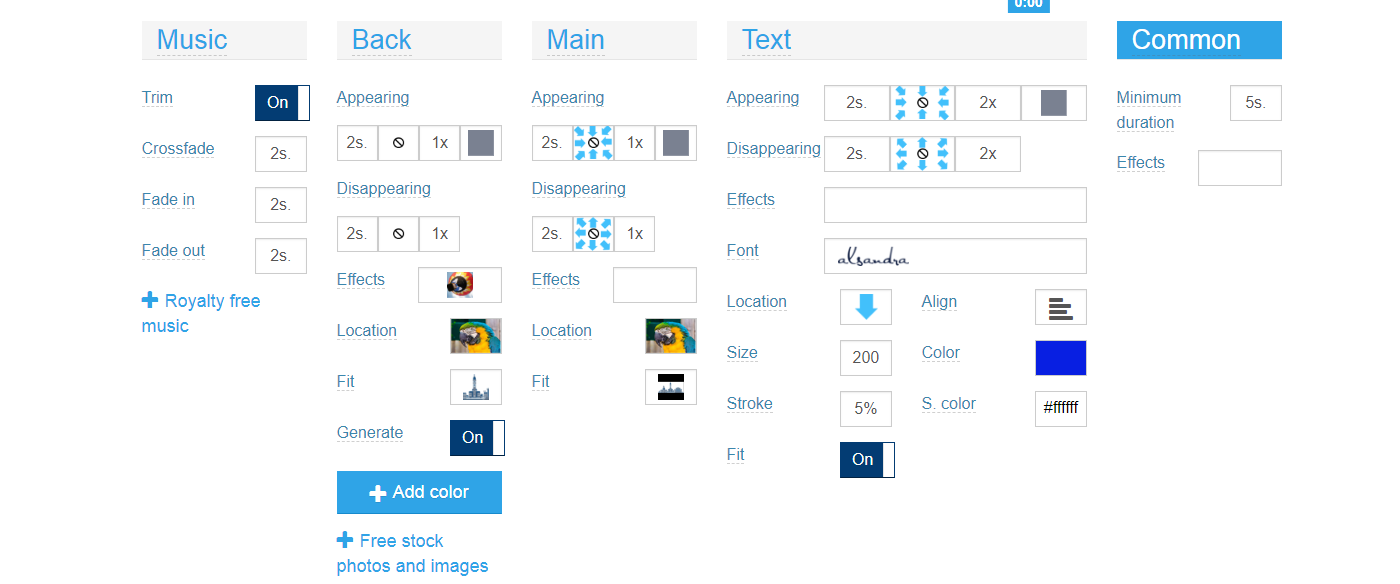1400x584 pixels.
Task: Open the Text Align icon
Action: point(1060,307)
